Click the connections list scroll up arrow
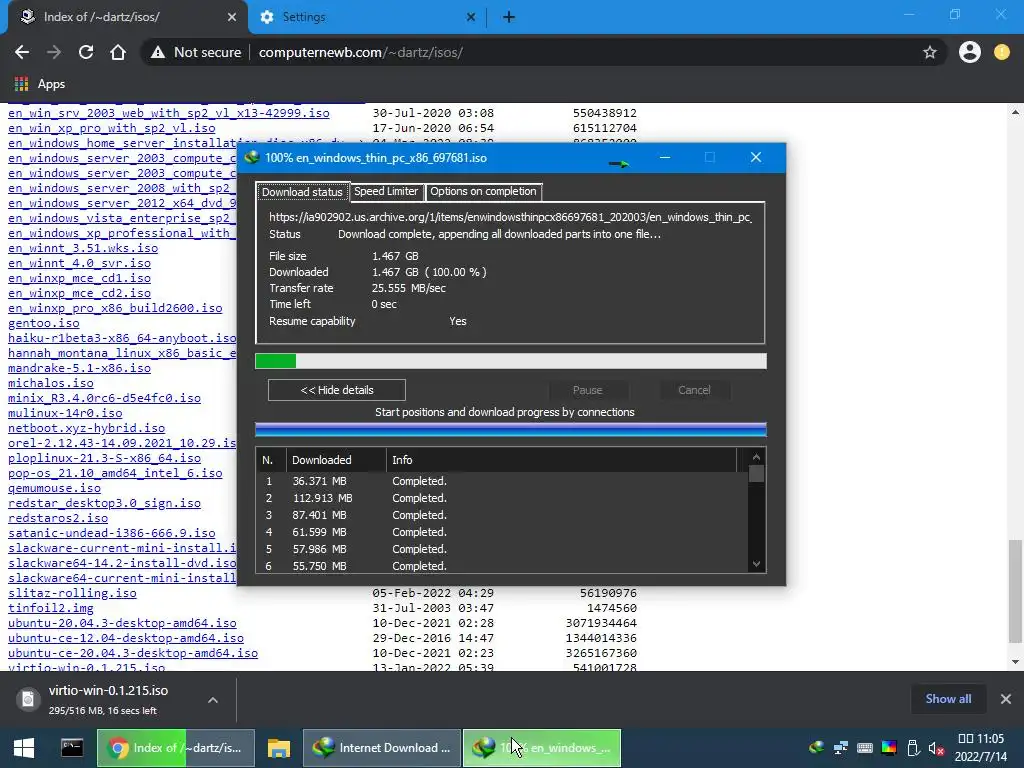Viewport: 1024px width, 768px height. [x=756, y=457]
